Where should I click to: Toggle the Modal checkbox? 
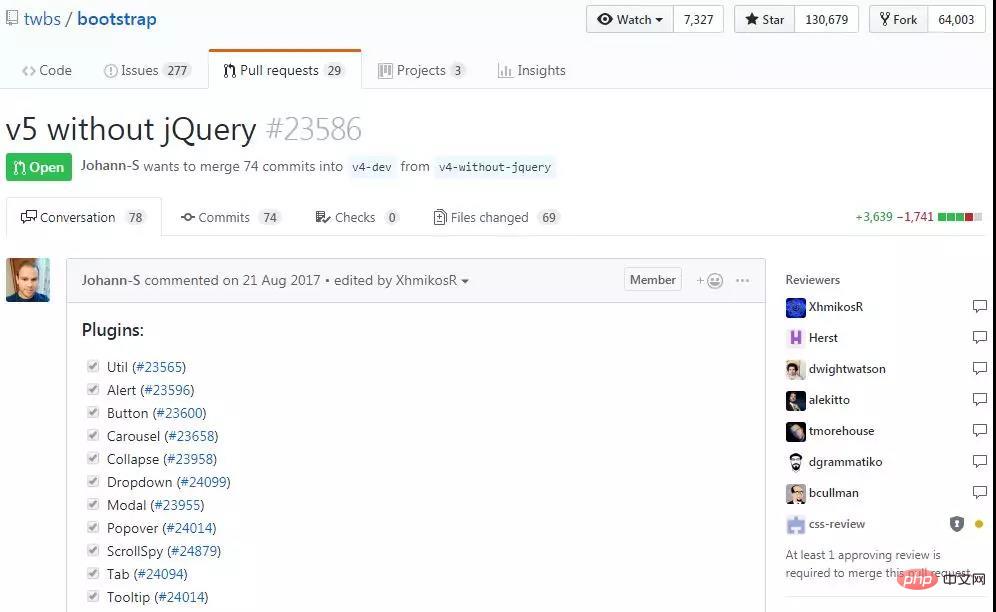point(93,504)
